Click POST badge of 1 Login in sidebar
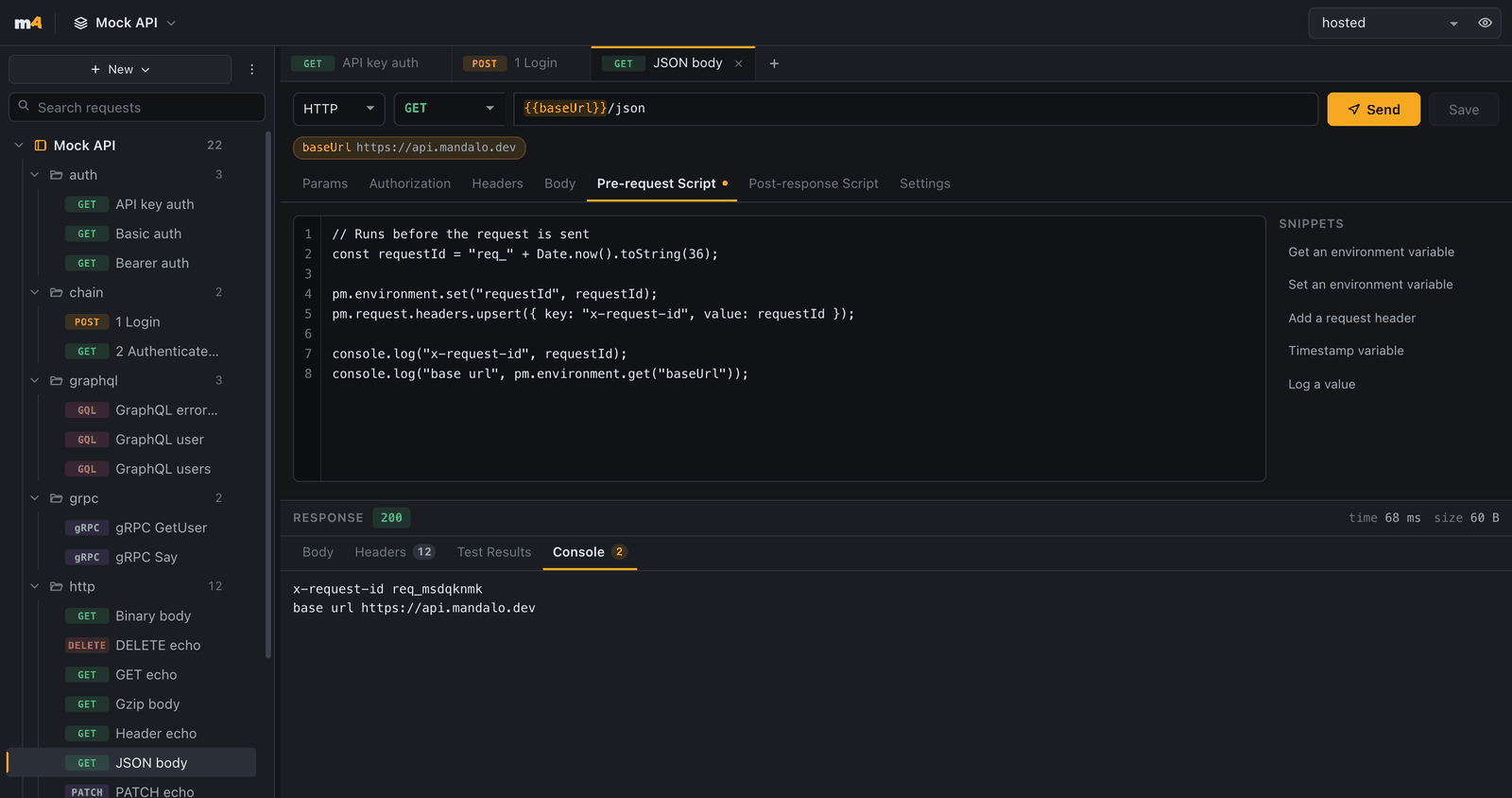The height and width of the screenshot is (798, 1512). 87,321
